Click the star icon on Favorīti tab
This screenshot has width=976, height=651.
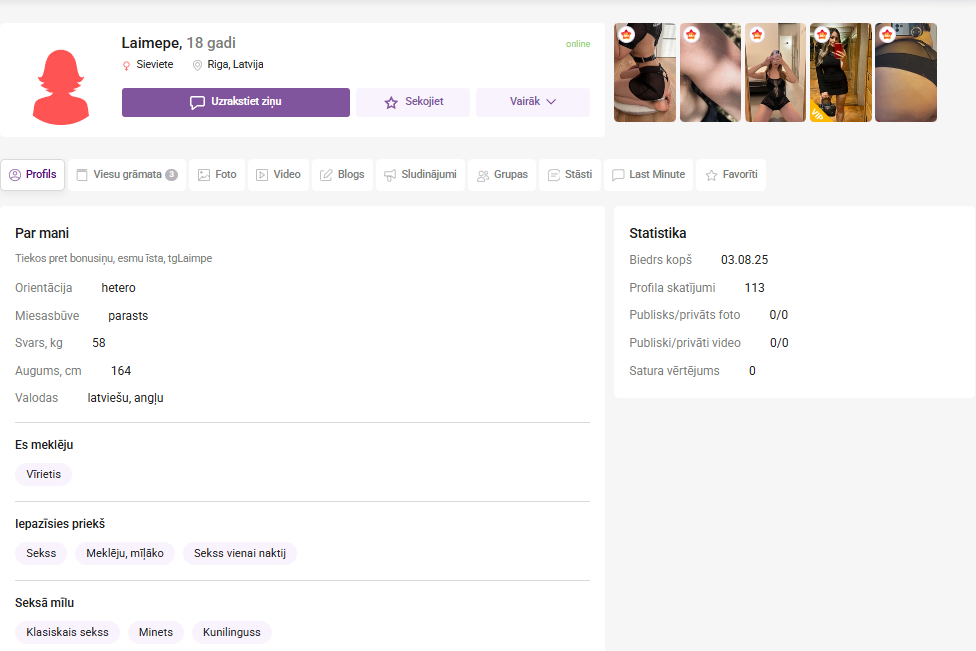[711, 176]
